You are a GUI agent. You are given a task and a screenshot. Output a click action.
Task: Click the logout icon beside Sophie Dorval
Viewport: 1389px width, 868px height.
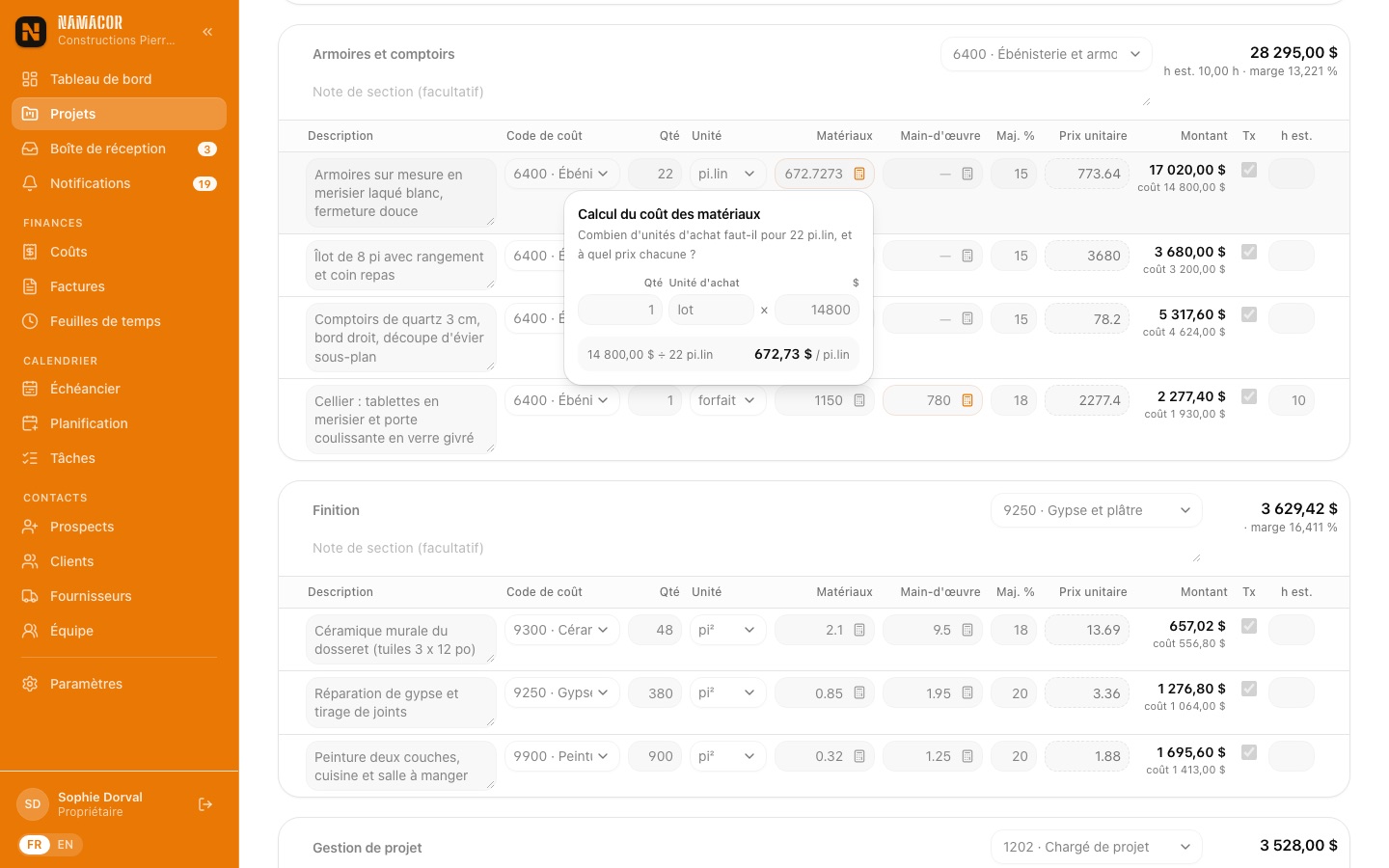click(205, 804)
